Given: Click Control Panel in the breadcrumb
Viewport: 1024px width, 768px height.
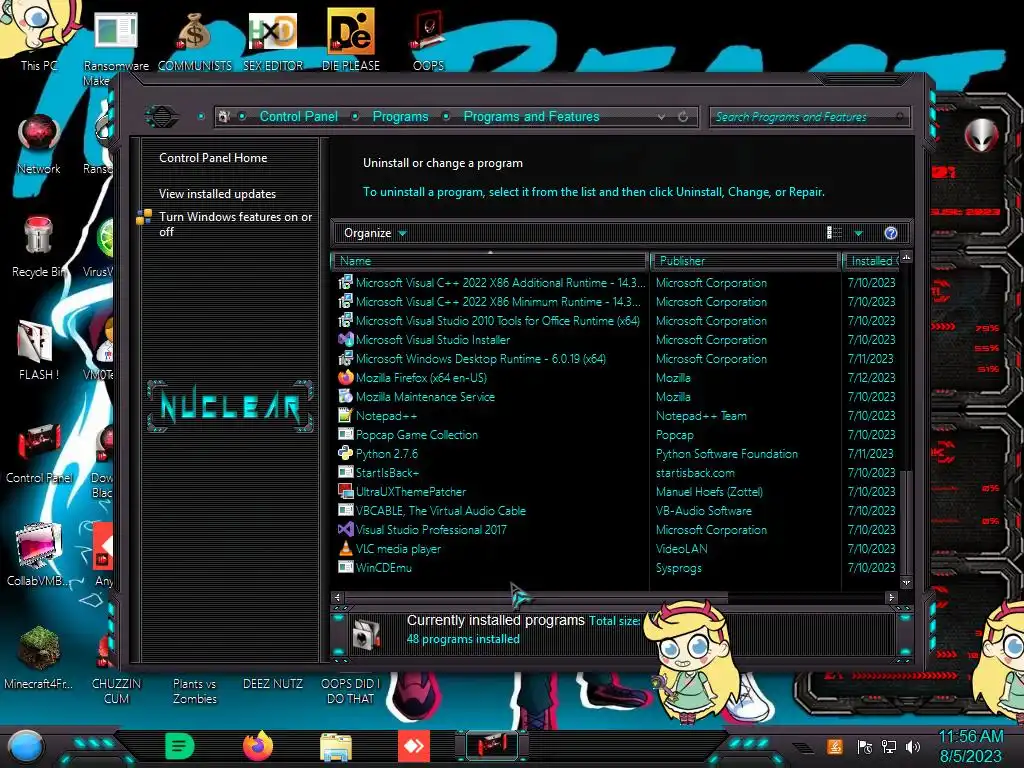Looking at the screenshot, I should pyautogui.click(x=298, y=116).
